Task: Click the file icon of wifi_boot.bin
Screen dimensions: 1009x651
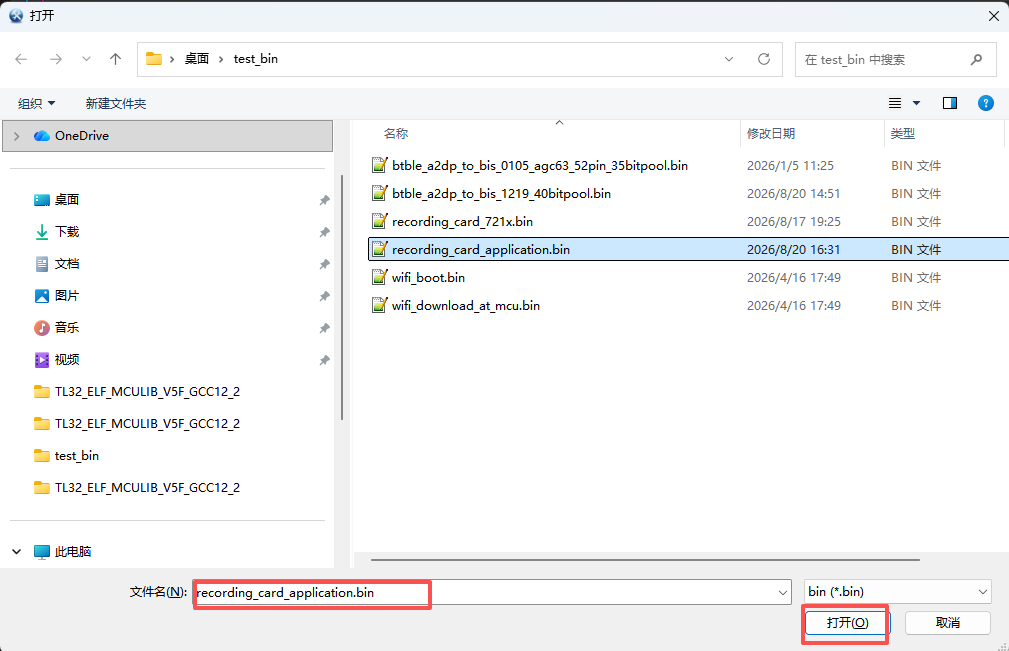Action: click(x=380, y=277)
